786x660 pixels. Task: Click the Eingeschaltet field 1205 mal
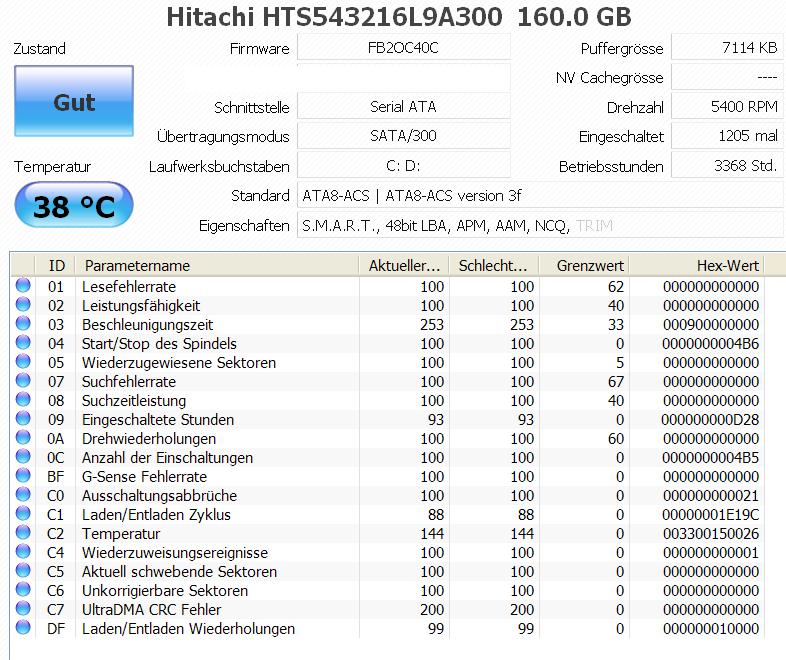point(727,136)
